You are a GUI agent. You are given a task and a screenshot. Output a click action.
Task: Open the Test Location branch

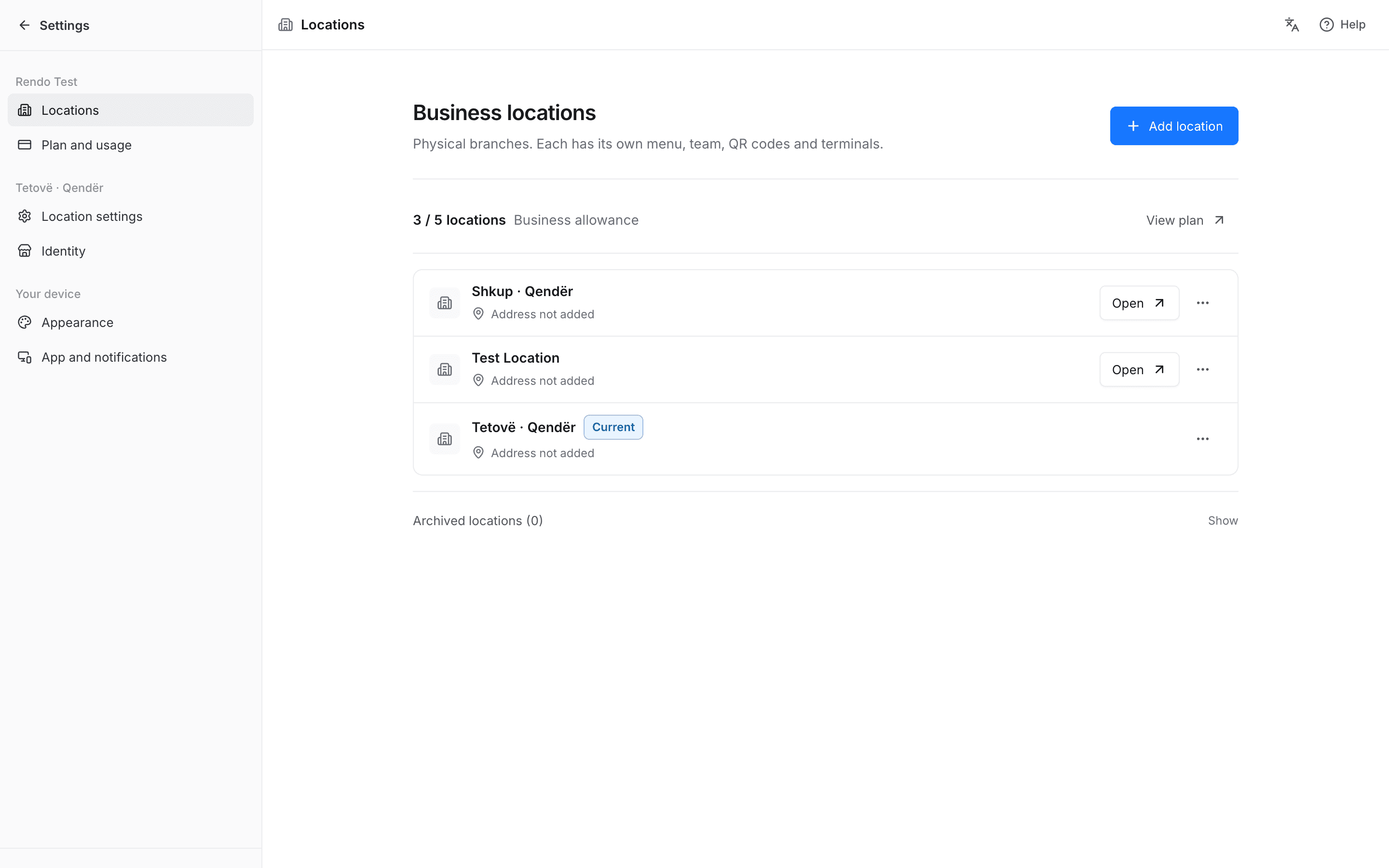[1139, 370]
